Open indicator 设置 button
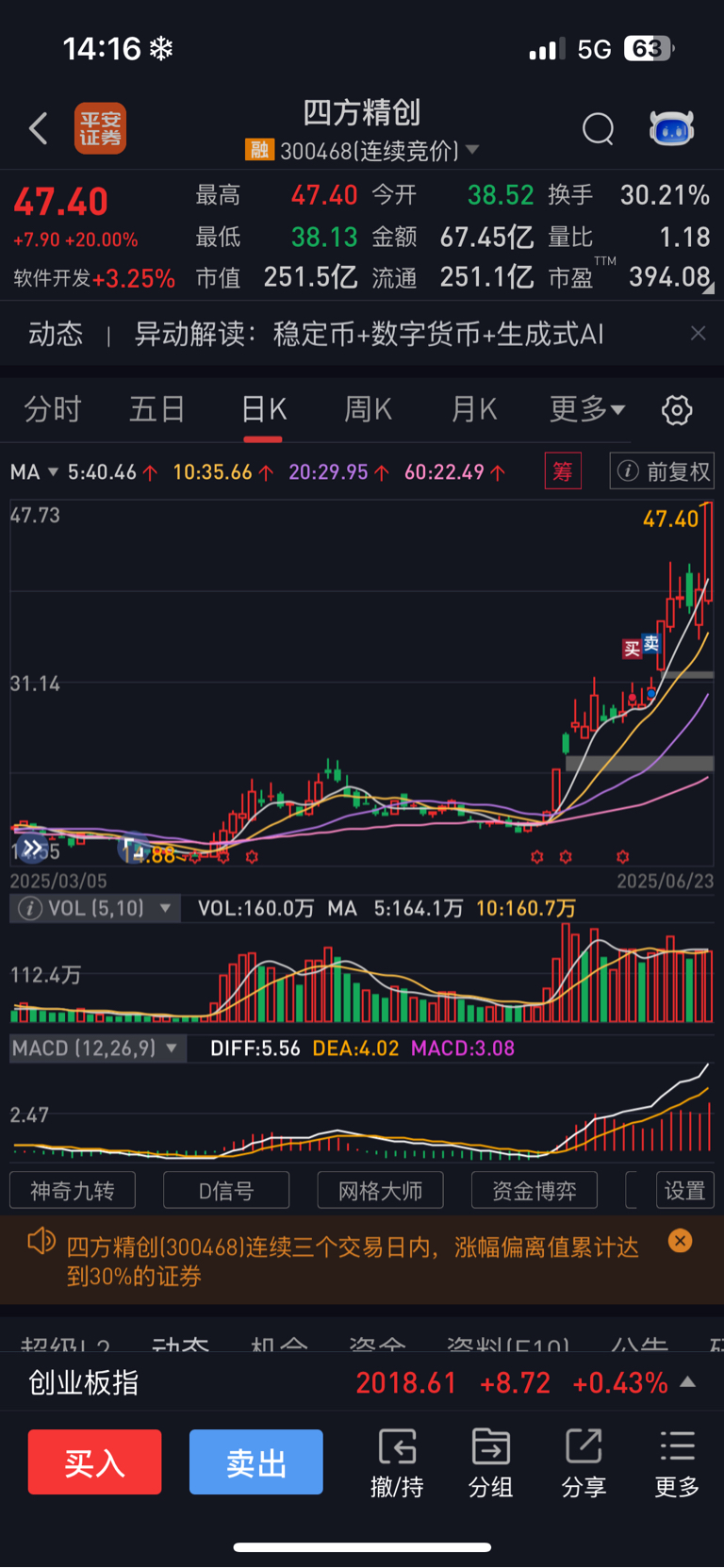This screenshot has height=1568, width=724. point(685,1191)
